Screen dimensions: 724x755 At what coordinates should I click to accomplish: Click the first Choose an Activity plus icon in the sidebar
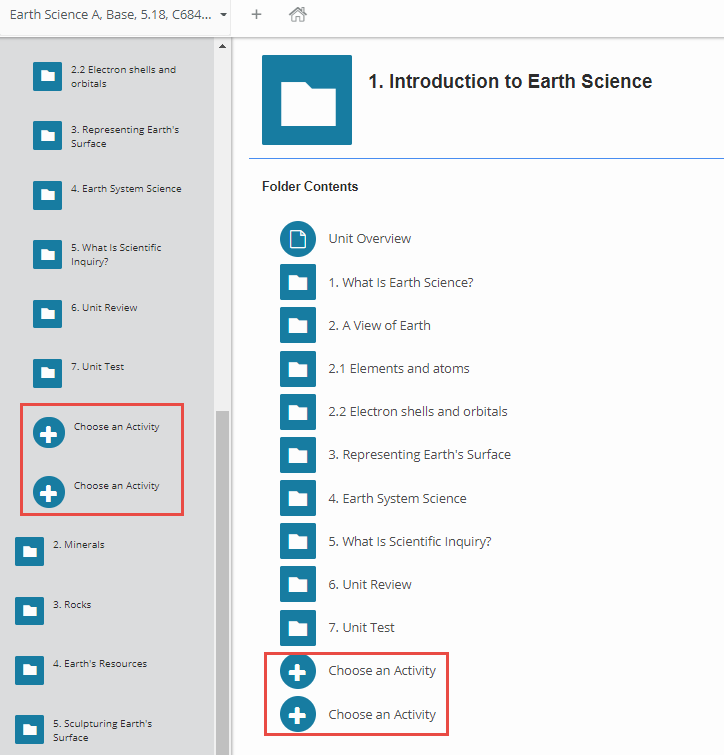pos(49,433)
